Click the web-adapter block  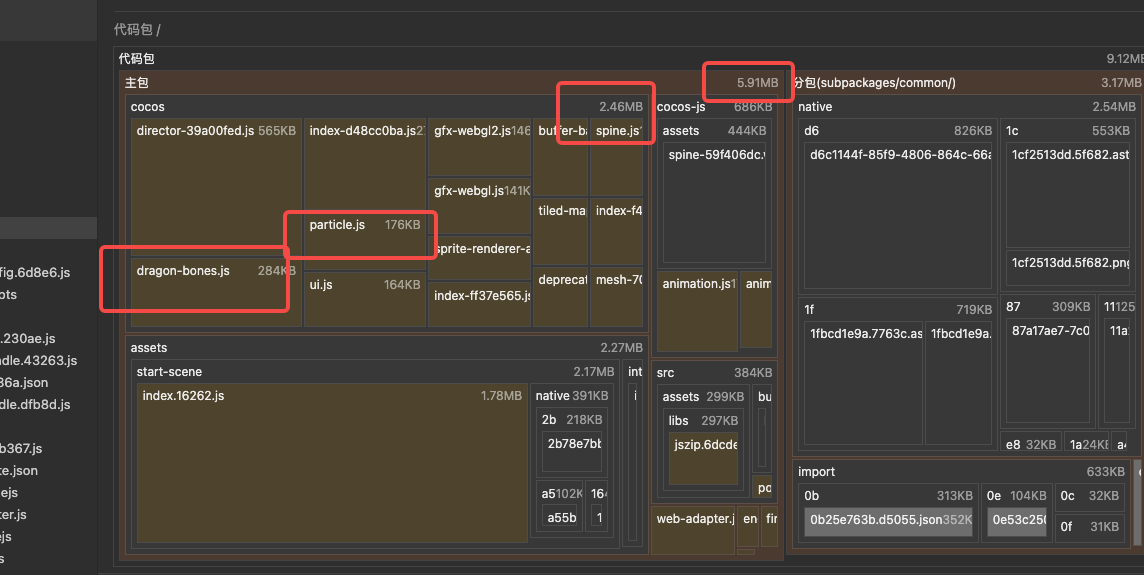tap(693, 530)
